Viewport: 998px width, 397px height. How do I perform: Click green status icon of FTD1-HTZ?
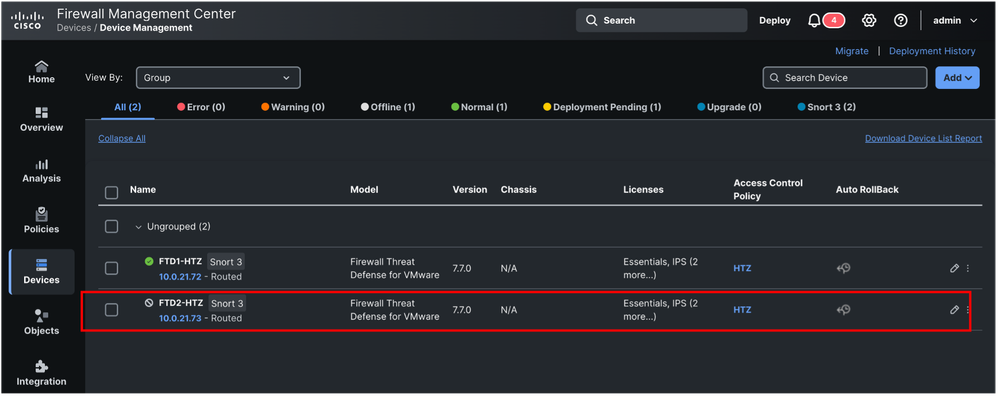149,261
